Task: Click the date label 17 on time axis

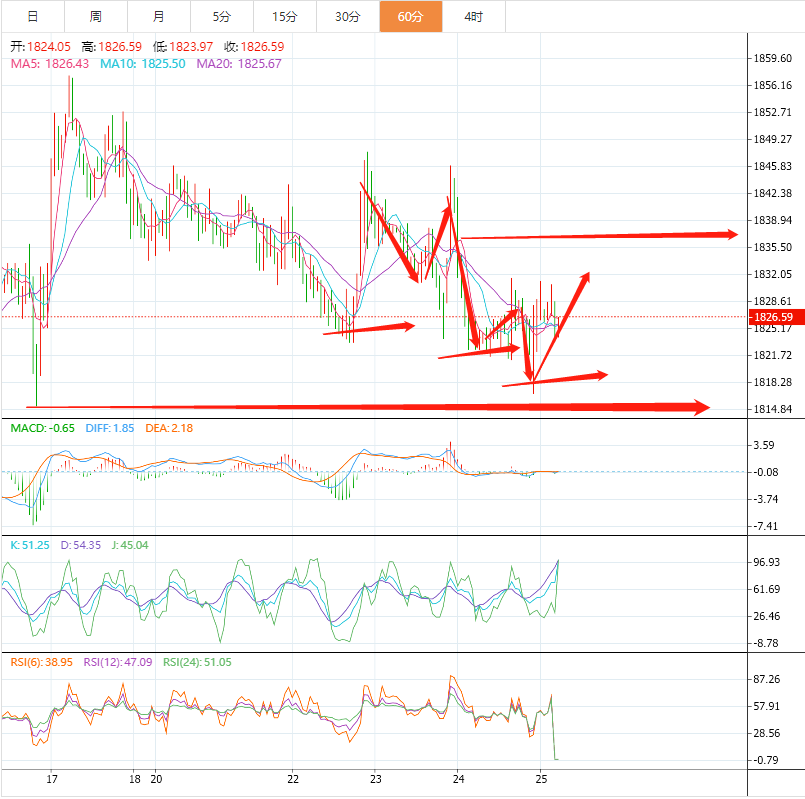Action: [52, 779]
